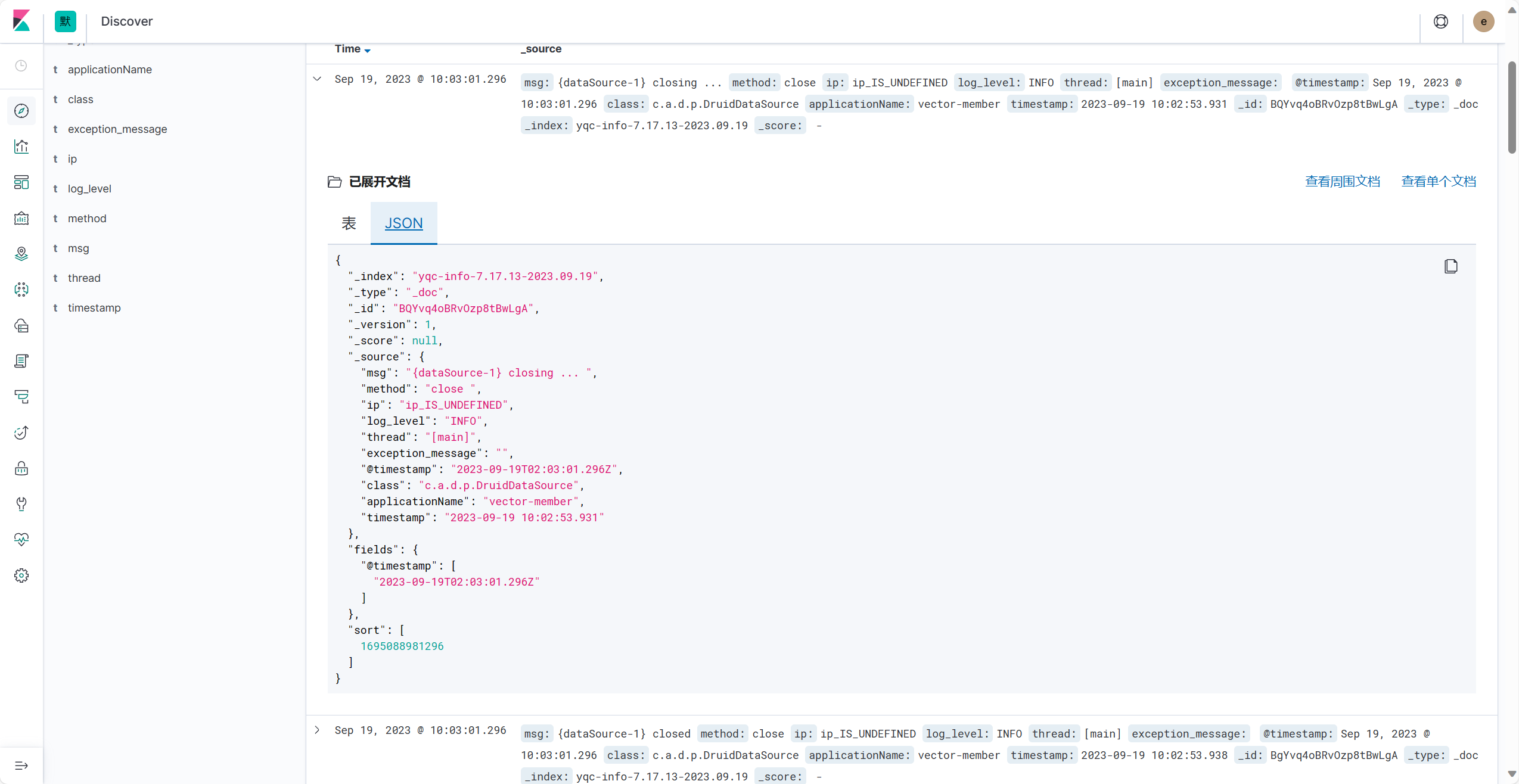Switch to the 表 table tab
This screenshot has width=1519, height=784.
(349, 223)
